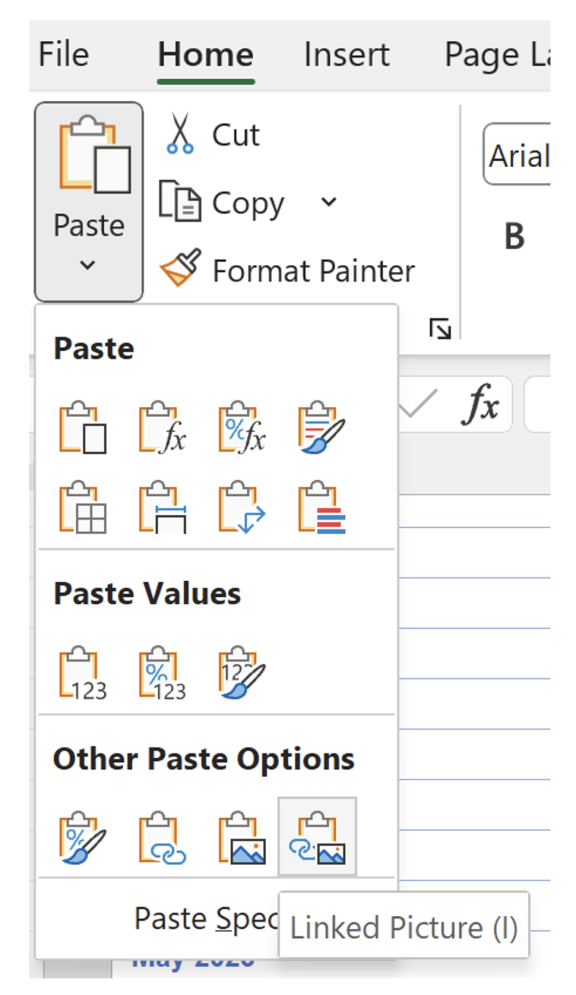Choose Values & Source Formatting icon
The image size is (576, 995).
click(242, 673)
